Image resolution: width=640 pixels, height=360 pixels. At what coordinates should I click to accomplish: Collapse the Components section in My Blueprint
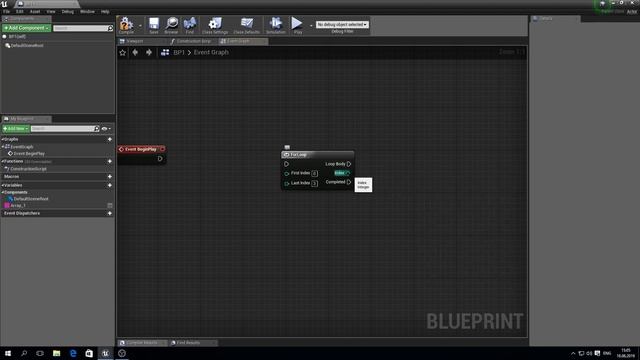tap(2, 192)
